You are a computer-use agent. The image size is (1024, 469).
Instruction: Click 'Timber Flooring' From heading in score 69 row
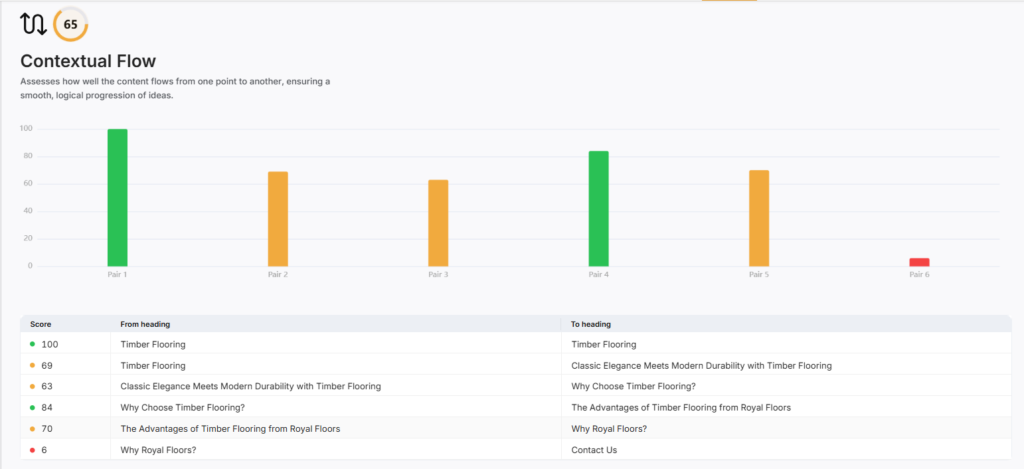click(x=153, y=365)
